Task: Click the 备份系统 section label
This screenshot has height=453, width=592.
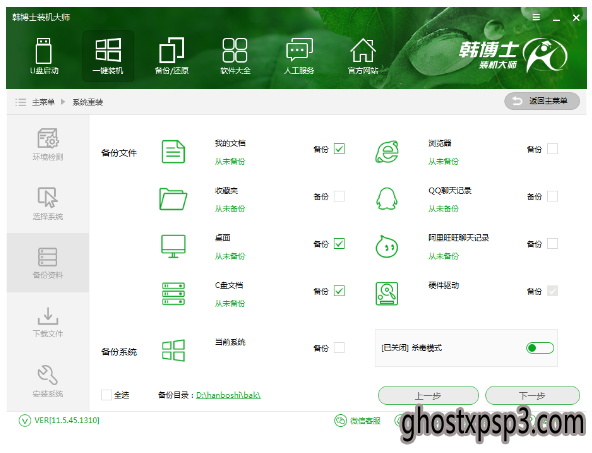Action: tap(119, 352)
